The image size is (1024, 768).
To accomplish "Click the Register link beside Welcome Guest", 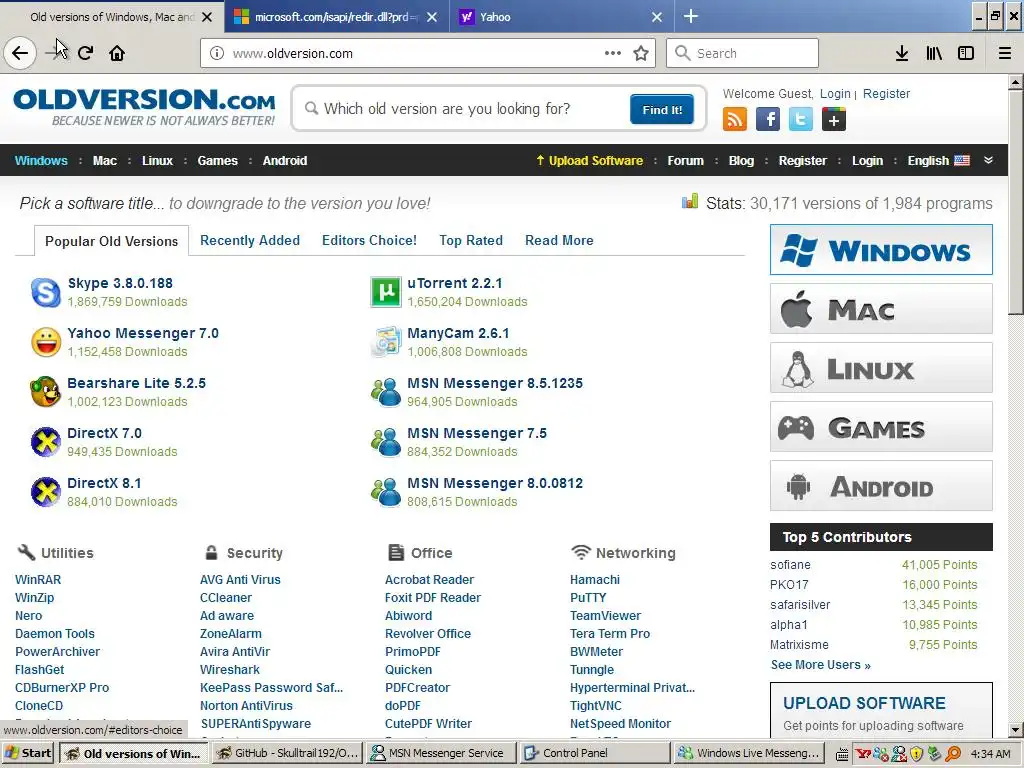I will click(x=886, y=93).
